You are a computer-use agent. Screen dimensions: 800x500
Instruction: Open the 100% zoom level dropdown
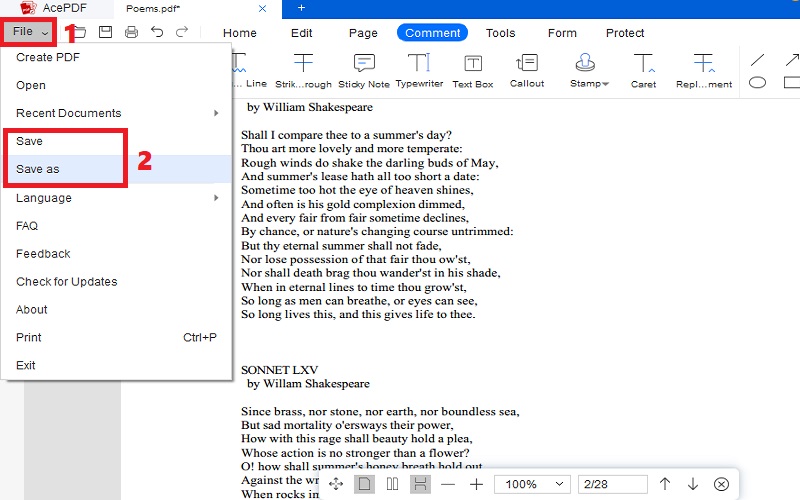[x=533, y=484]
